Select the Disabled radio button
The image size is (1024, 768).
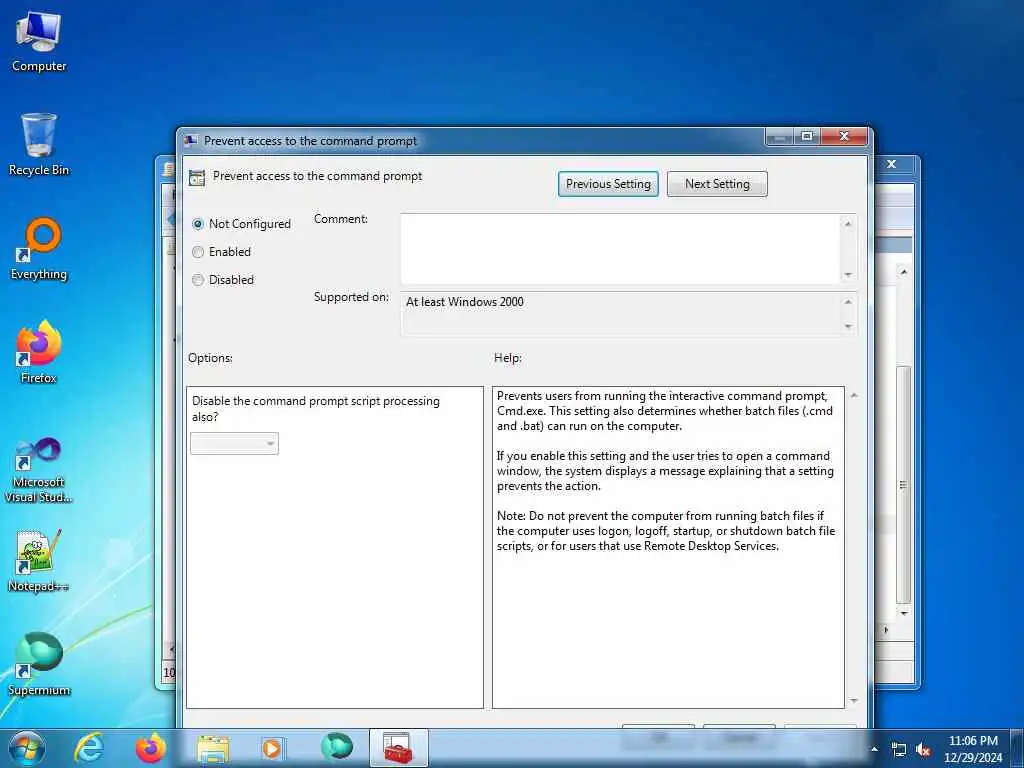[x=198, y=280]
